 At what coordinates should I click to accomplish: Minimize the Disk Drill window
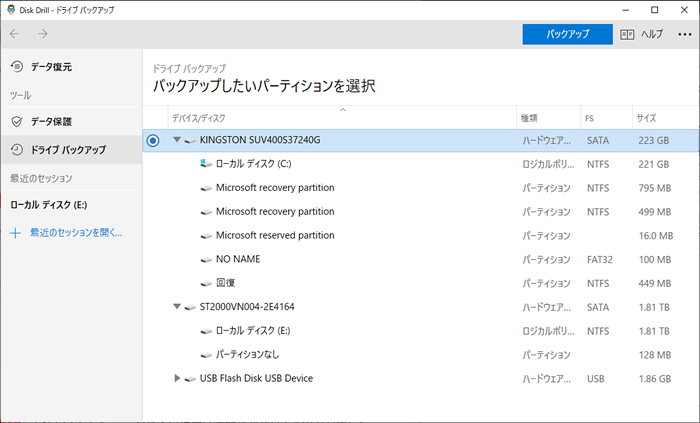tap(626, 10)
